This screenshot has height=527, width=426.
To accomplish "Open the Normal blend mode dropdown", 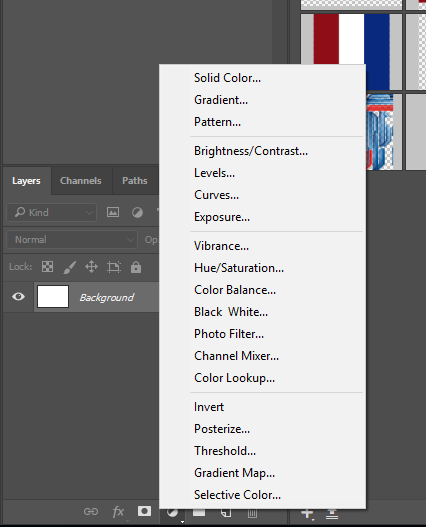I will (72, 240).
